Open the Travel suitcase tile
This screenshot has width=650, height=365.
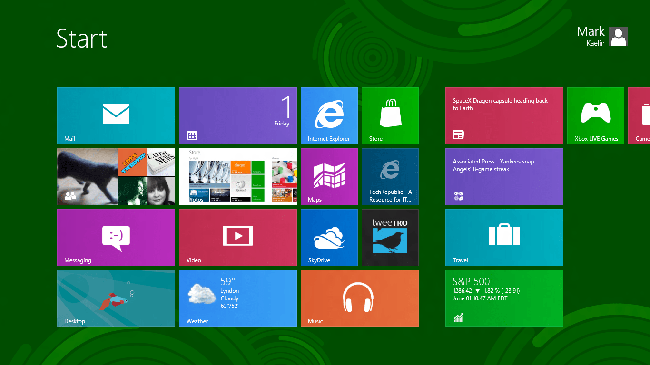[504, 237]
